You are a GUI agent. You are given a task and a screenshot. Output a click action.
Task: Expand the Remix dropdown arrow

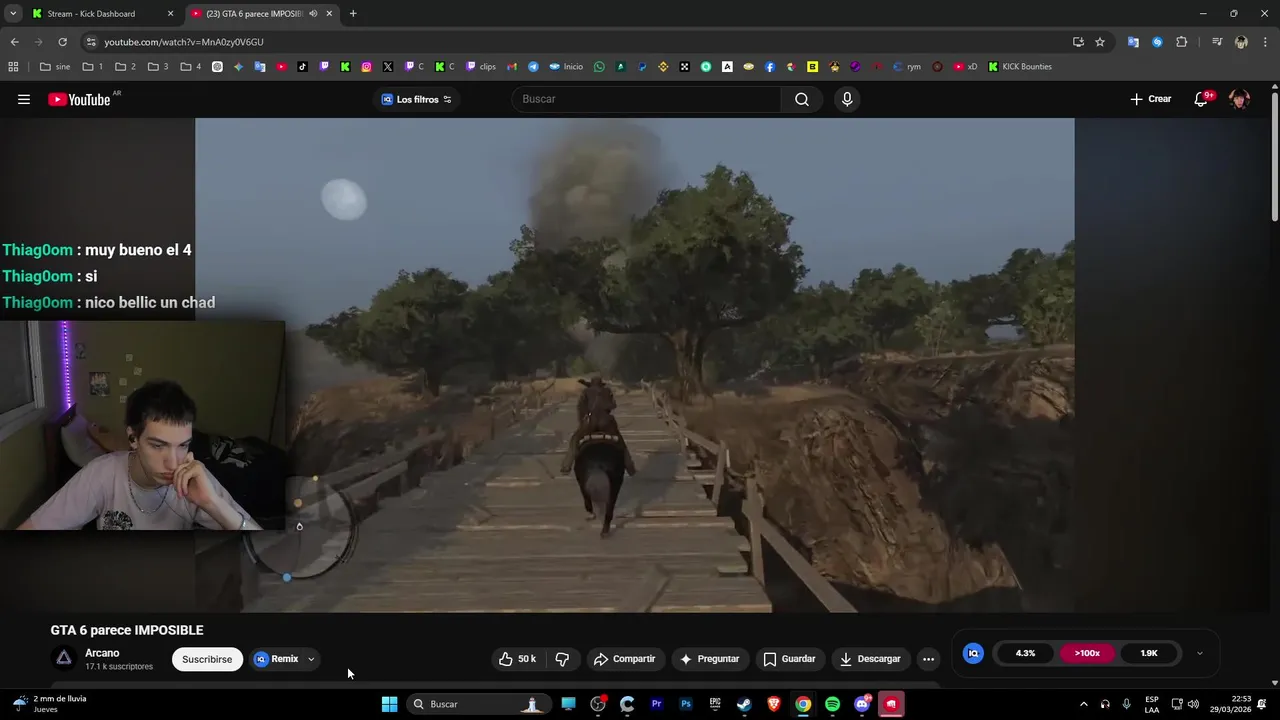point(311,659)
